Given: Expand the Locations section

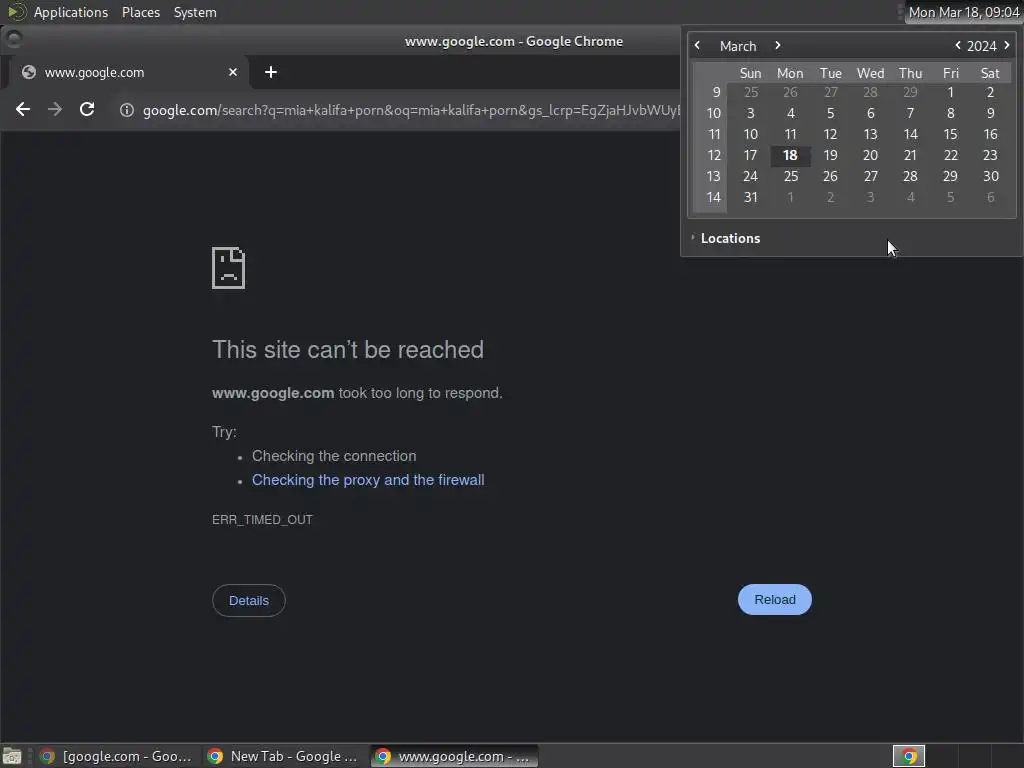Looking at the screenshot, I should pos(726,238).
